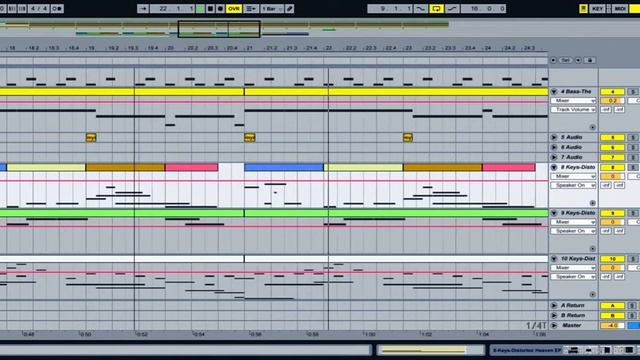
Task: Expand the B Return track
Action: pos(554,316)
